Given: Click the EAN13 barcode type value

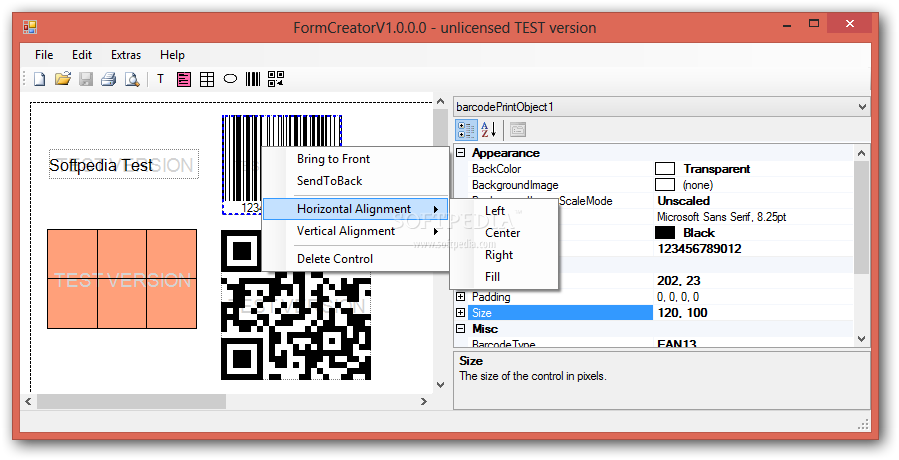Looking at the screenshot, I should [x=753, y=344].
